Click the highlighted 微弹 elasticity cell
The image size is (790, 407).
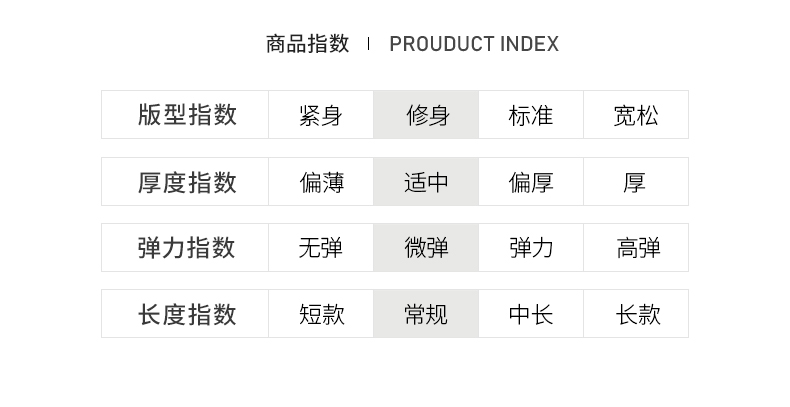(427, 248)
